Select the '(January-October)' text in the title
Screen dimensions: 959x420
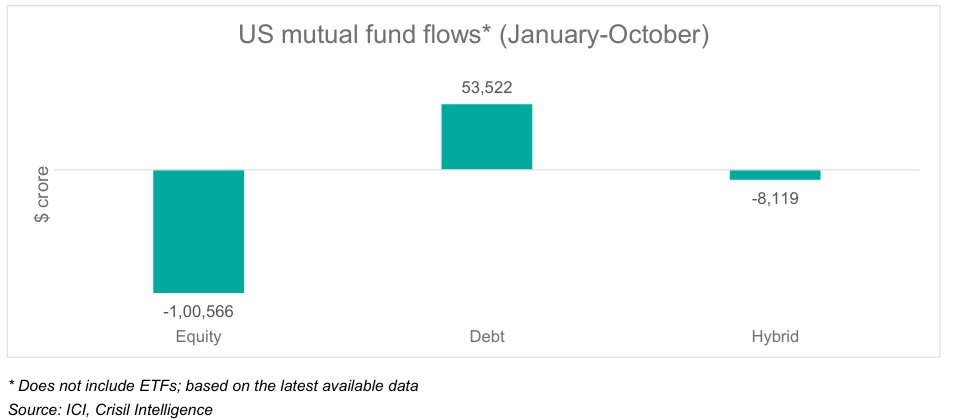[x=603, y=36]
